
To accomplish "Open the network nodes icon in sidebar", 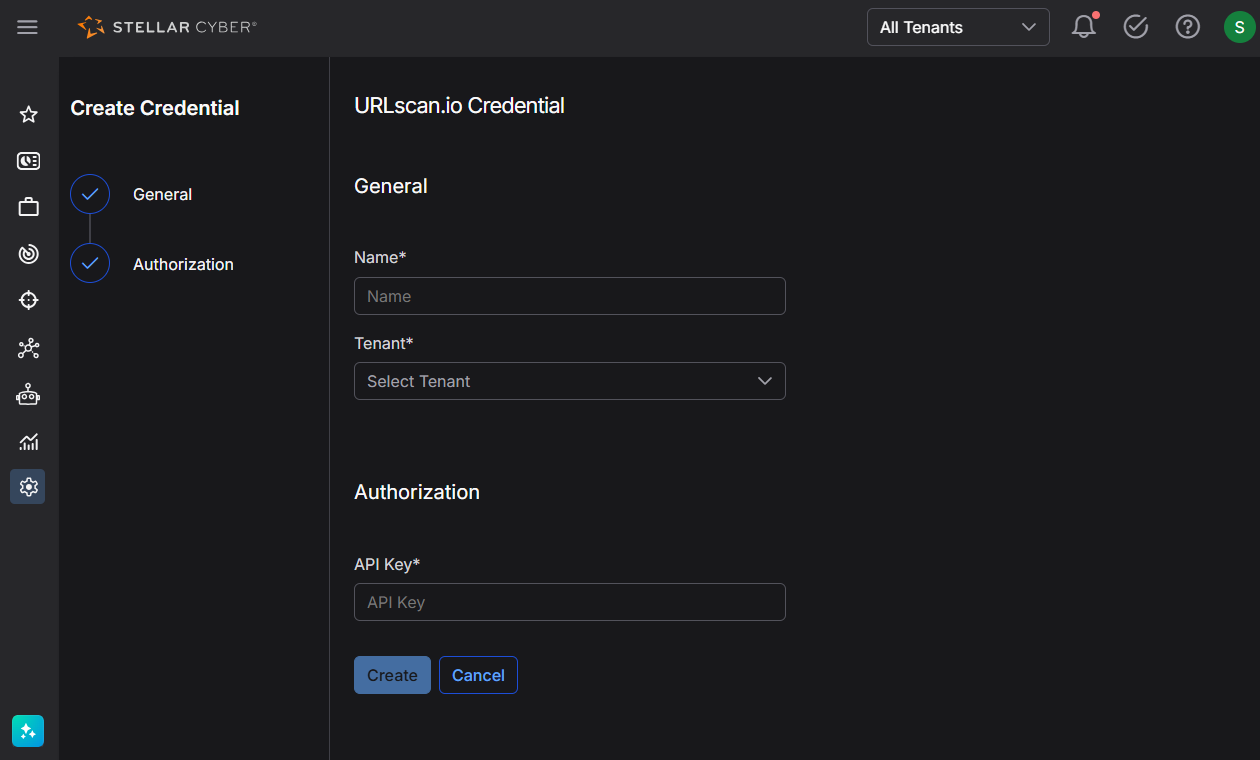I will click(x=28, y=348).
